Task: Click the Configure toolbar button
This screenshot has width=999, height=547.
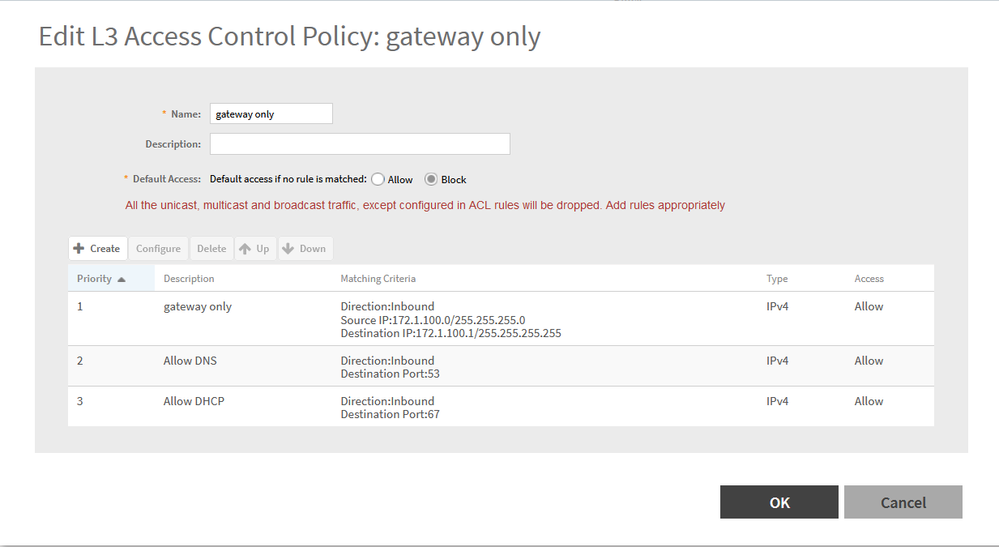Action: [158, 249]
